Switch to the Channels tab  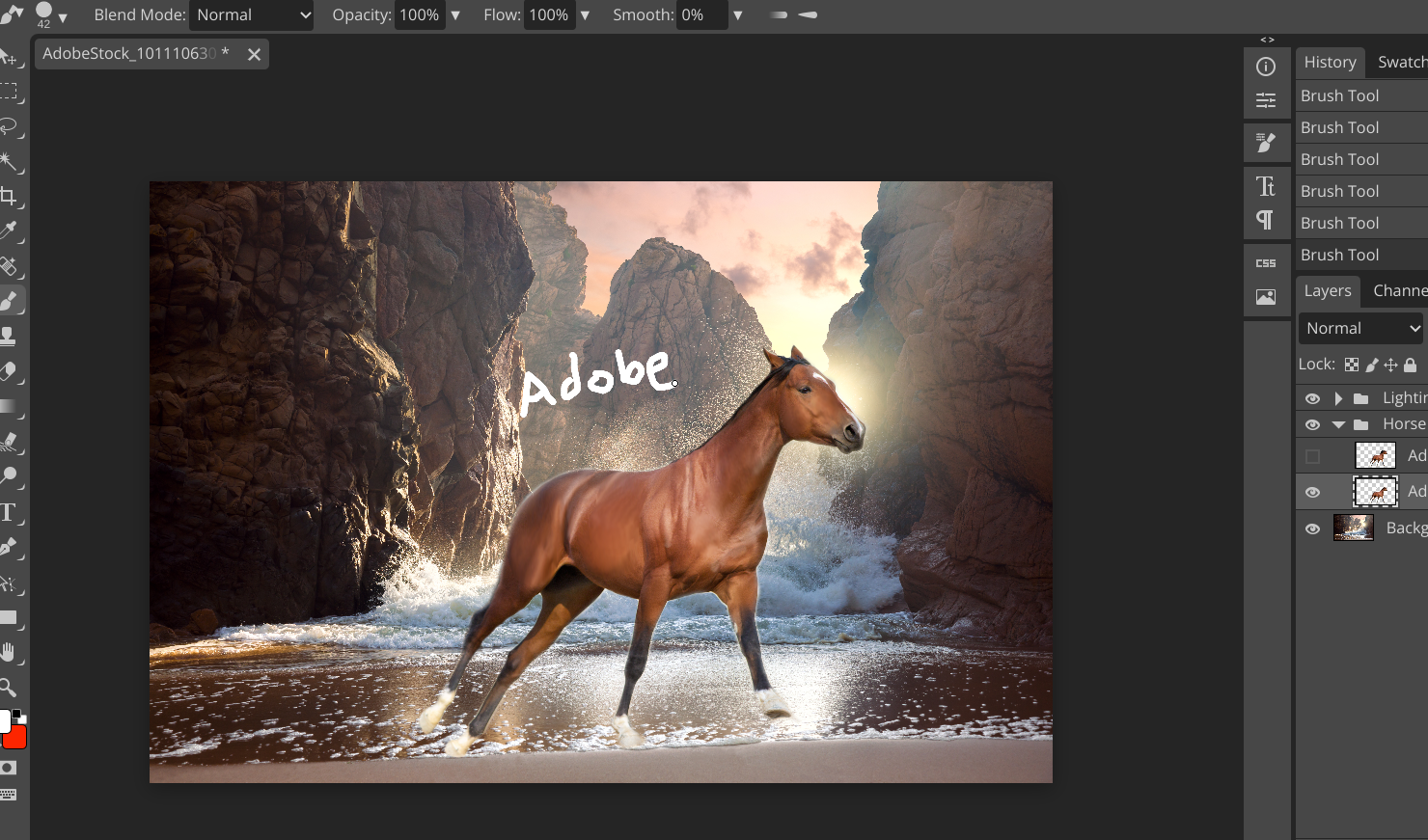coord(1399,290)
